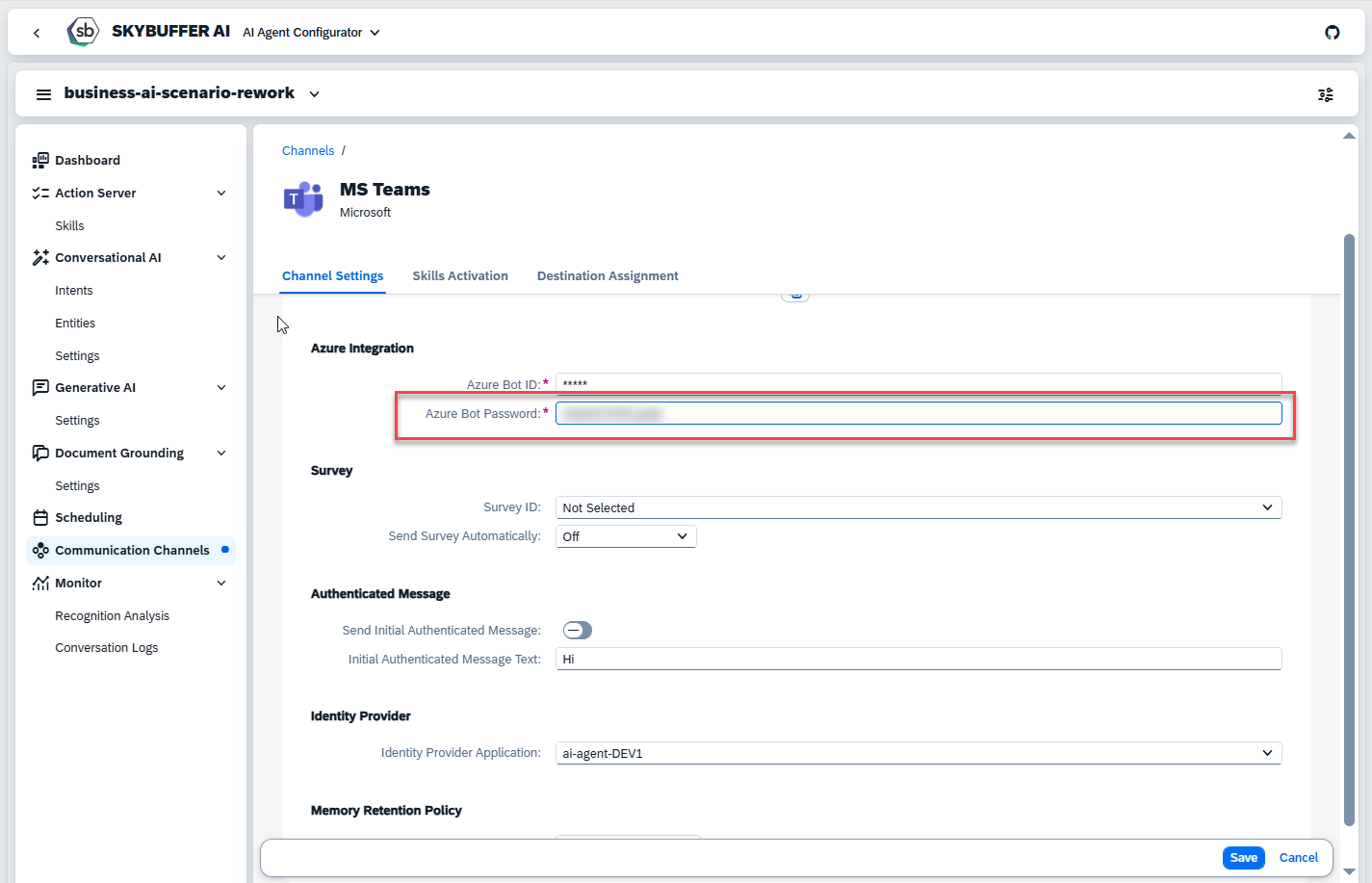Click the Azure Bot Password field

(919, 413)
